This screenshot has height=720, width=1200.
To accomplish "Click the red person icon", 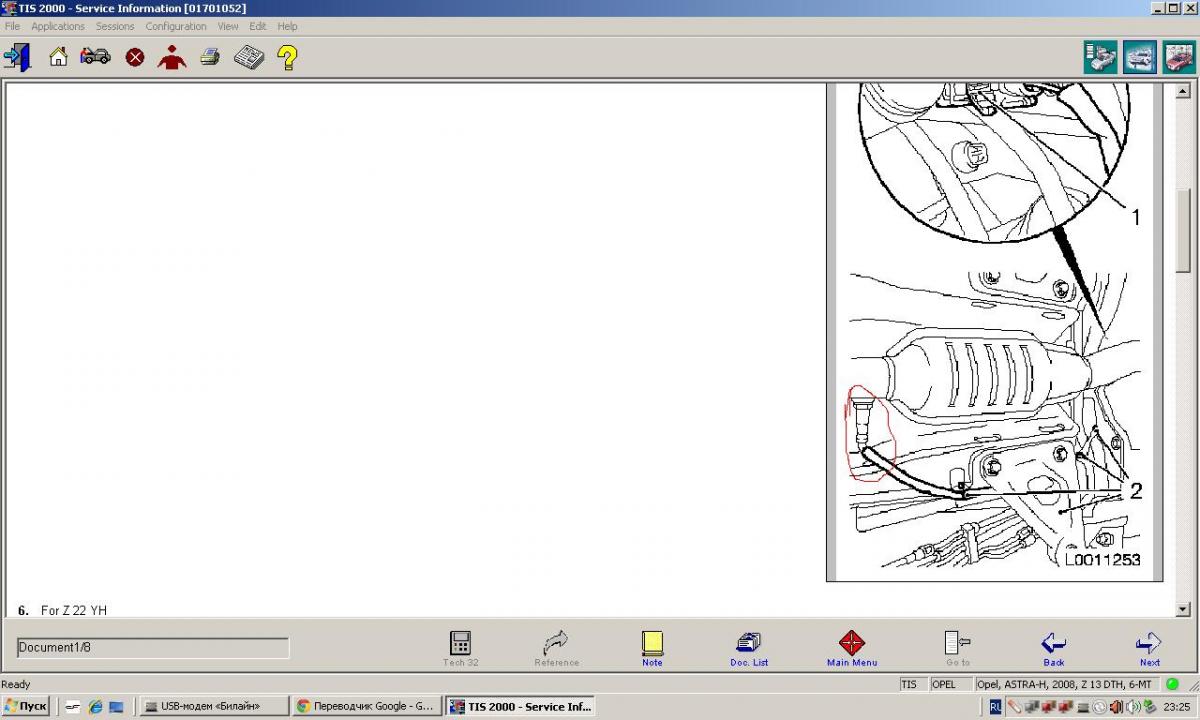I will click(172, 57).
